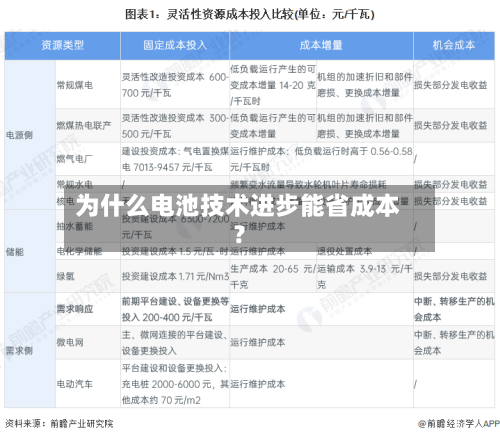Image resolution: width=500 pixels, height=438 pixels.
Task: Click 低负载运行产生的可变成本增量 in 燃煤热电联产 row
Action: (273, 126)
